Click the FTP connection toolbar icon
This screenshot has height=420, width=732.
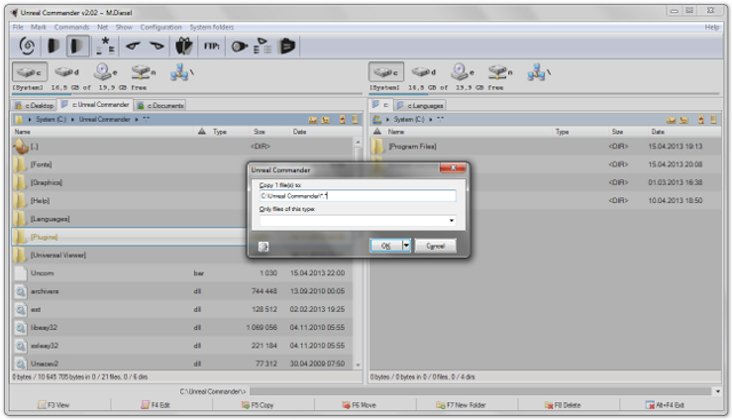tap(212, 47)
